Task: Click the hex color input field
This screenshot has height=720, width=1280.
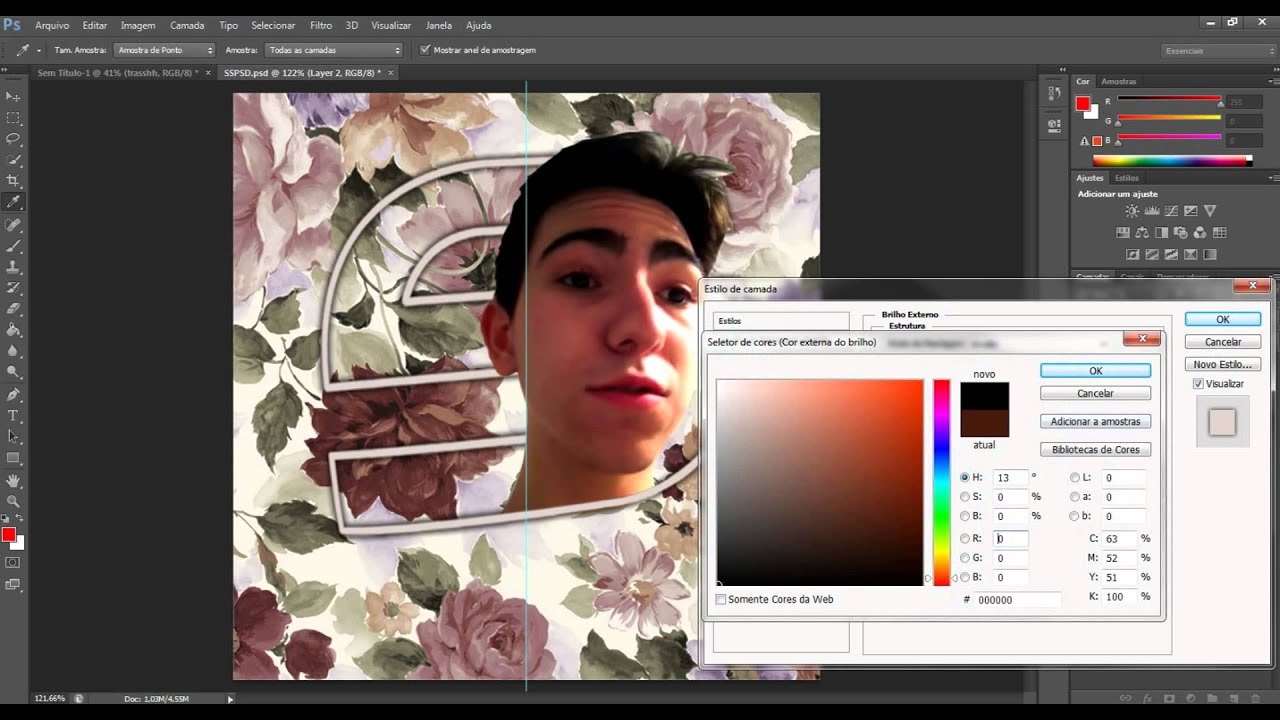Action: click(1018, 600)
